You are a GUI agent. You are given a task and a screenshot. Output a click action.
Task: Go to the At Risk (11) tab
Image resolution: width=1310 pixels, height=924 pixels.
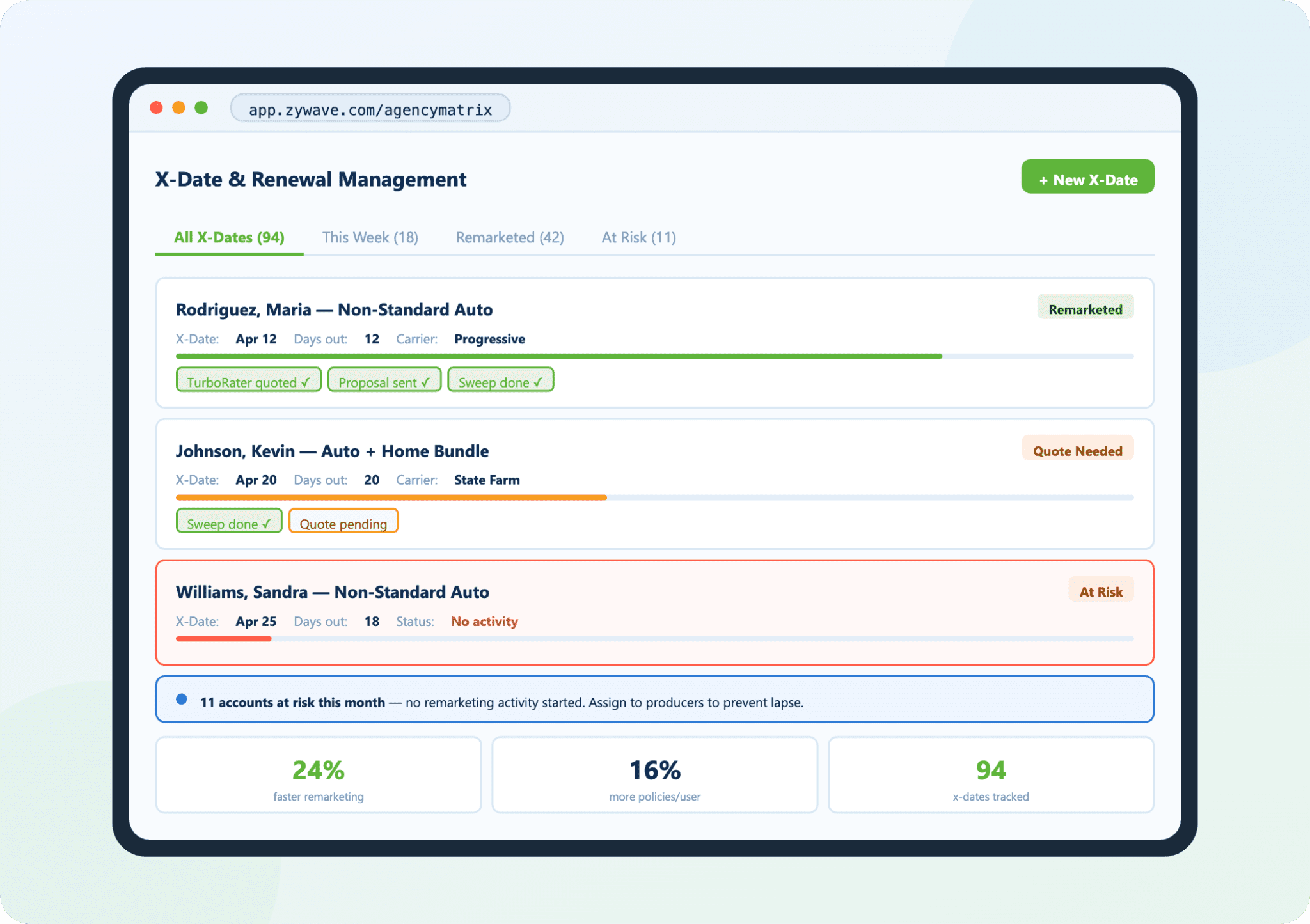(x=638, y=238)
